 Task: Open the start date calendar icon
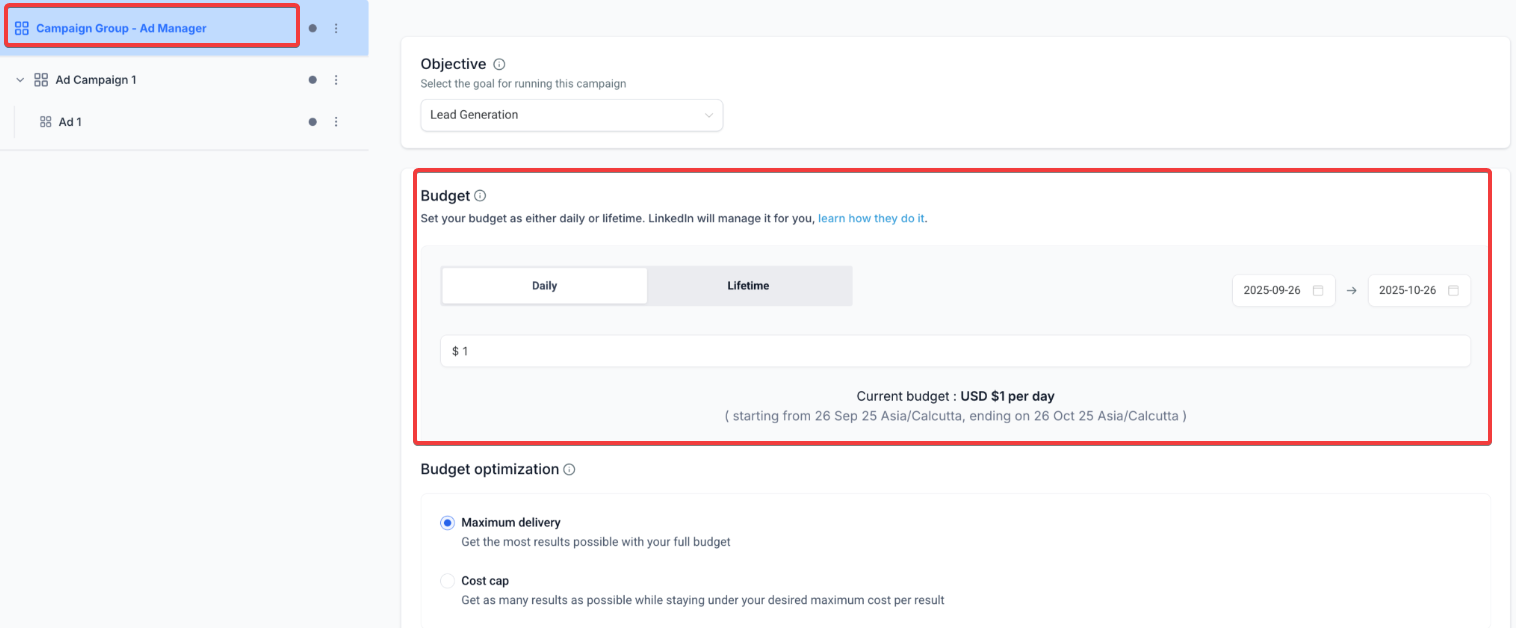click(1318, 290)
